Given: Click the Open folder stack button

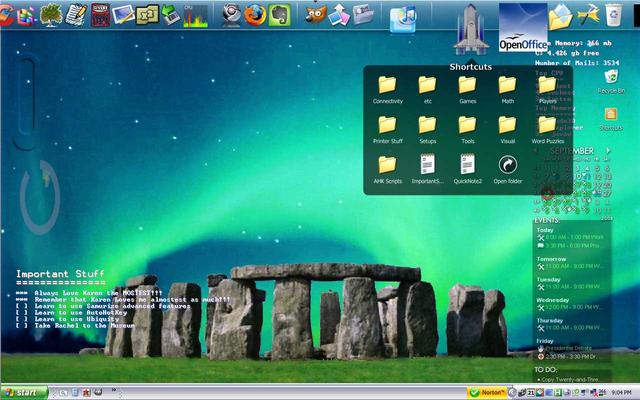Looking at the screenshot, I should pos(507,167).
